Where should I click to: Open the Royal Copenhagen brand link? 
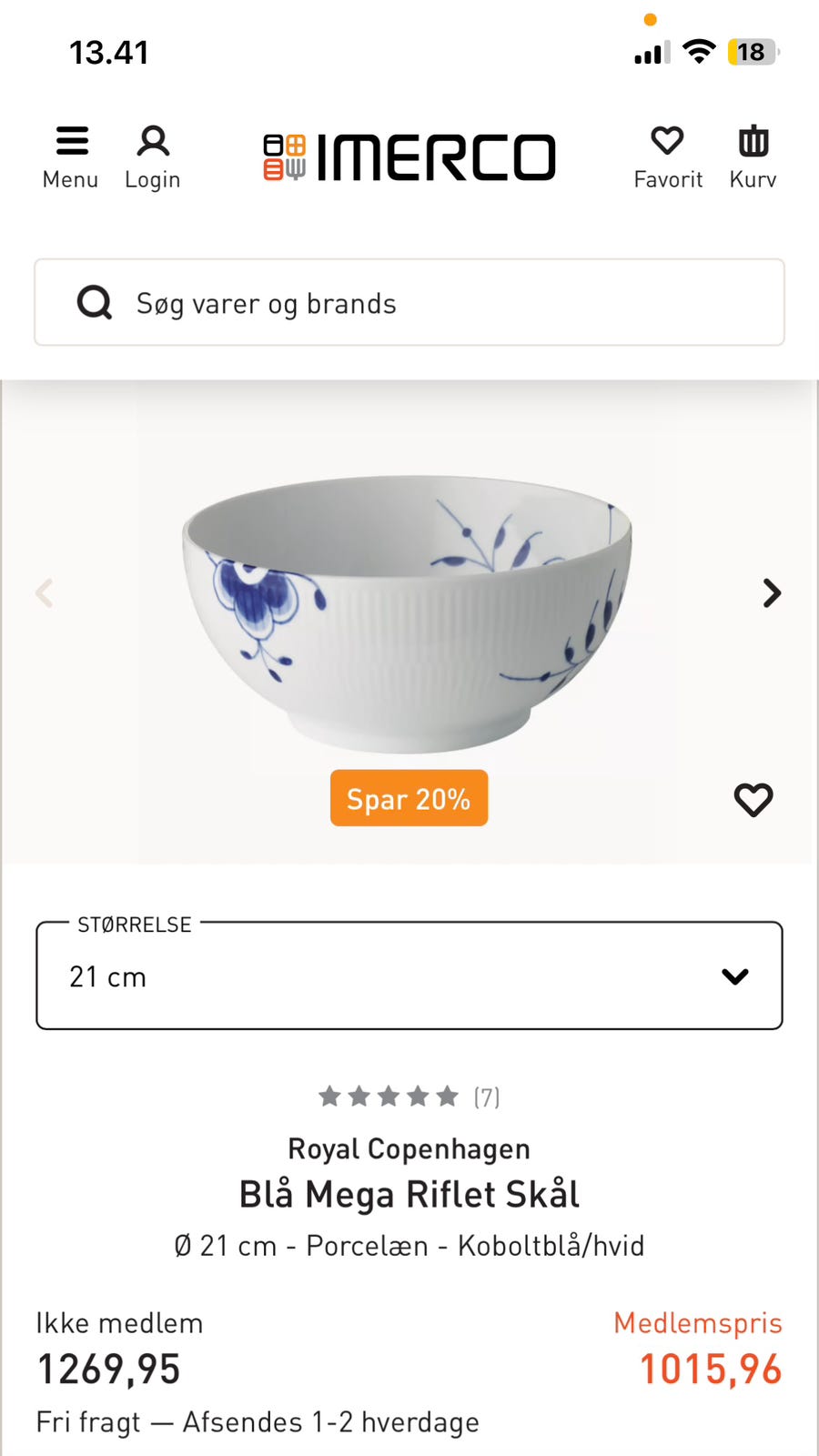click(x=409, y=1148)
